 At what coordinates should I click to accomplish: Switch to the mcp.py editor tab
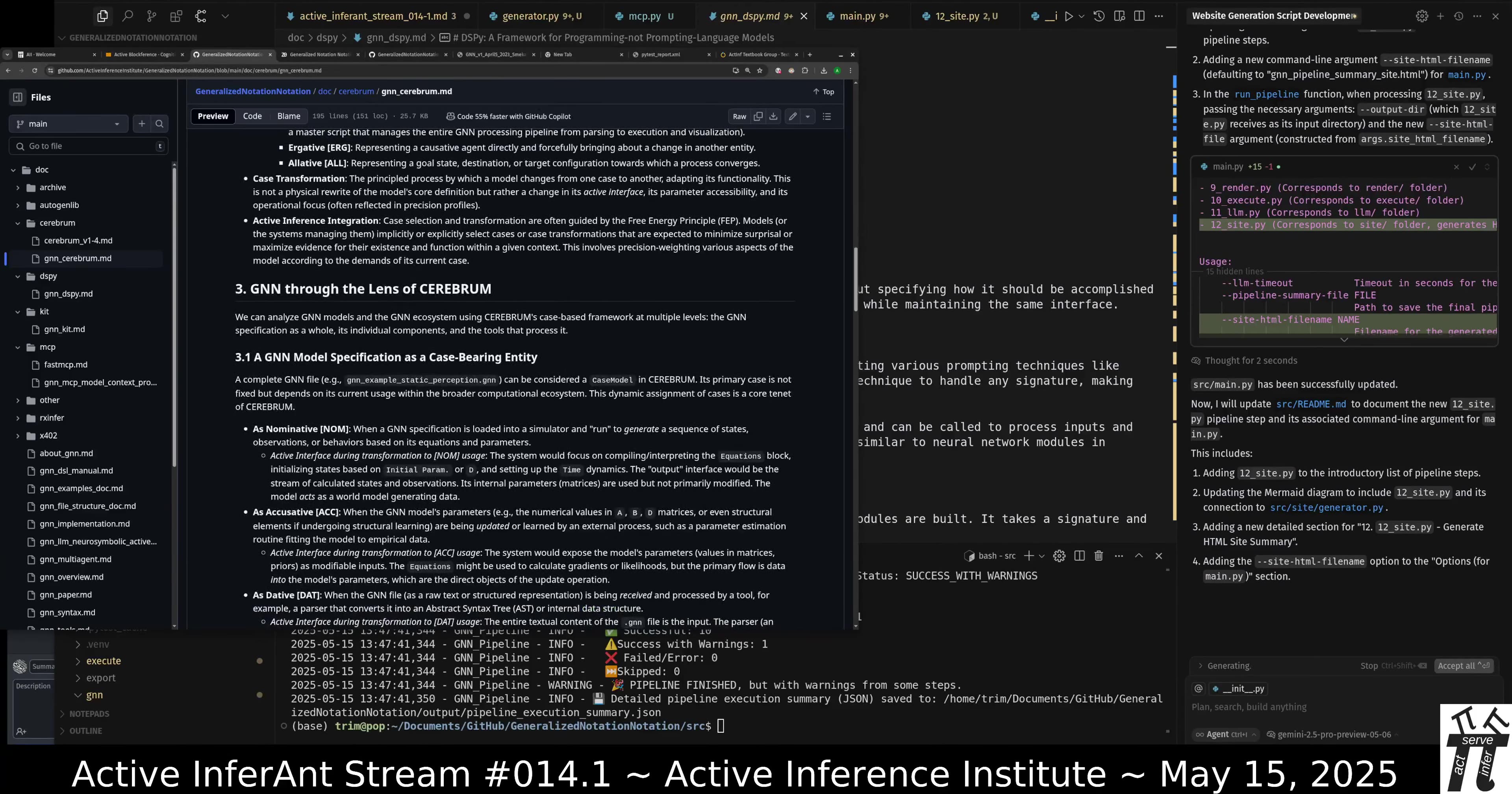pyautogui.click(x=644, y=16)
